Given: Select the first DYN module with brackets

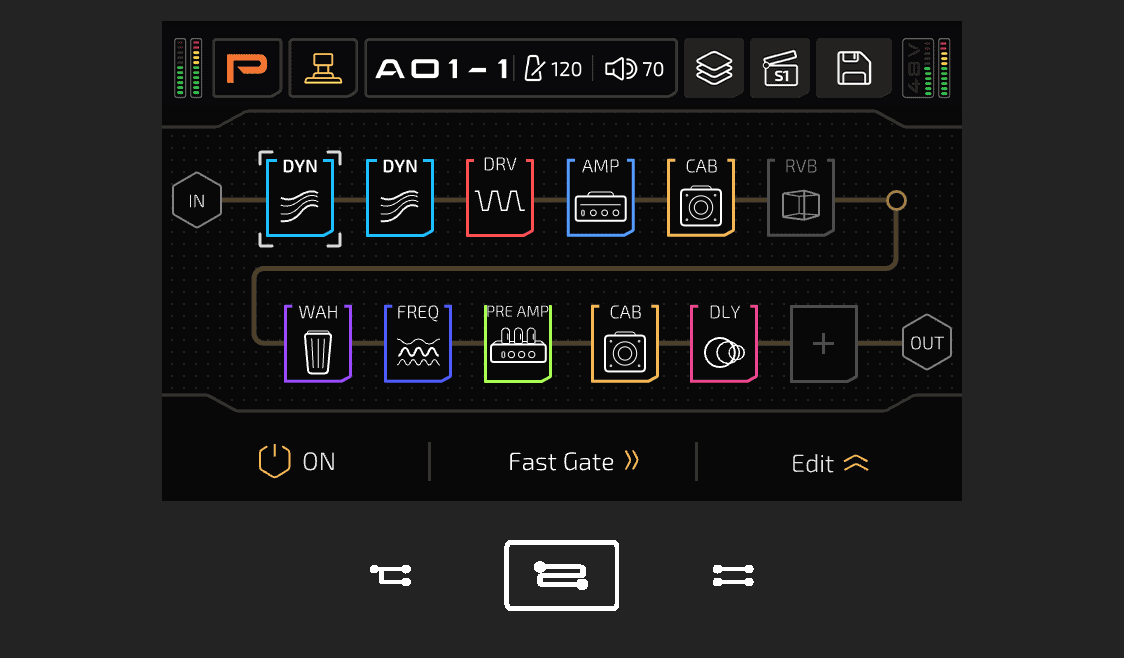Looking at the screenshot, I should click(x=300, y=199).
